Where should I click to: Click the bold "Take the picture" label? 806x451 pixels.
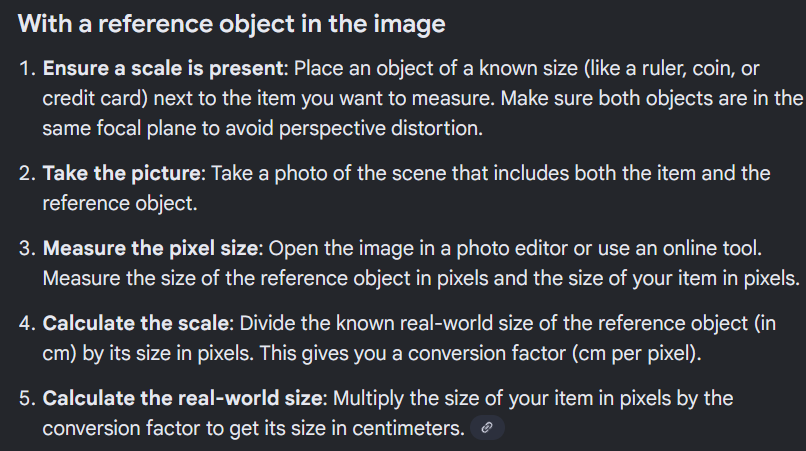click(123, 174)
